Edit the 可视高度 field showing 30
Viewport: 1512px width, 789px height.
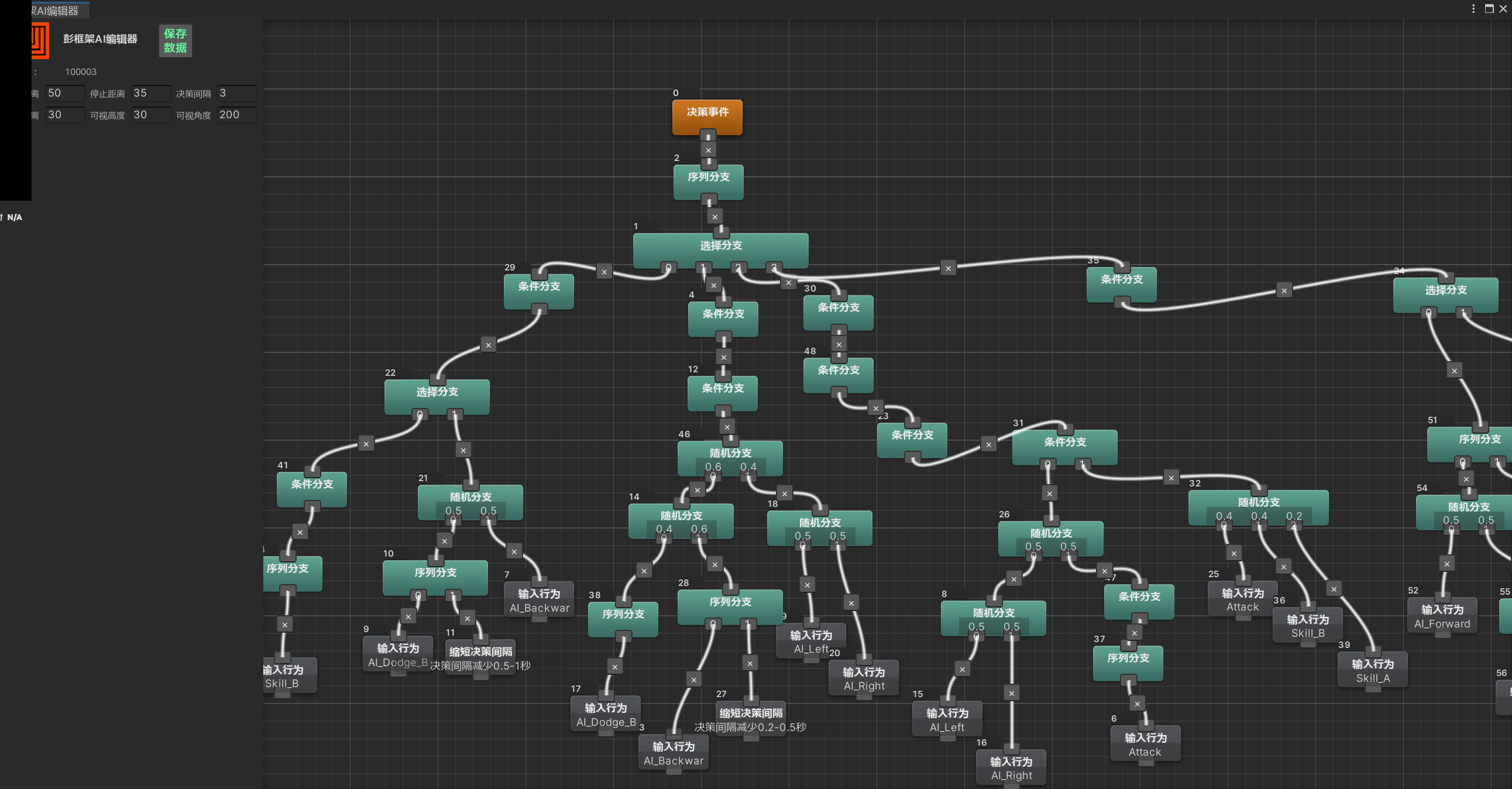point(151,115)
